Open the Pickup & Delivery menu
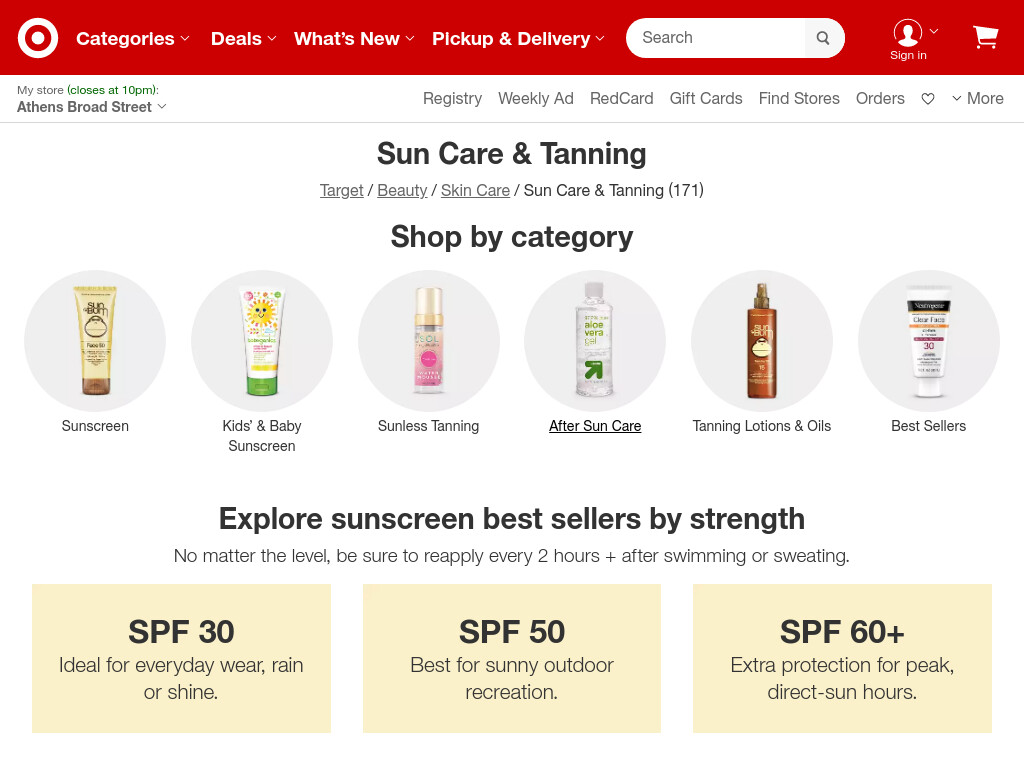This screenshot has height=768, width=1024. pyautogui.click(x=519, y=39)
